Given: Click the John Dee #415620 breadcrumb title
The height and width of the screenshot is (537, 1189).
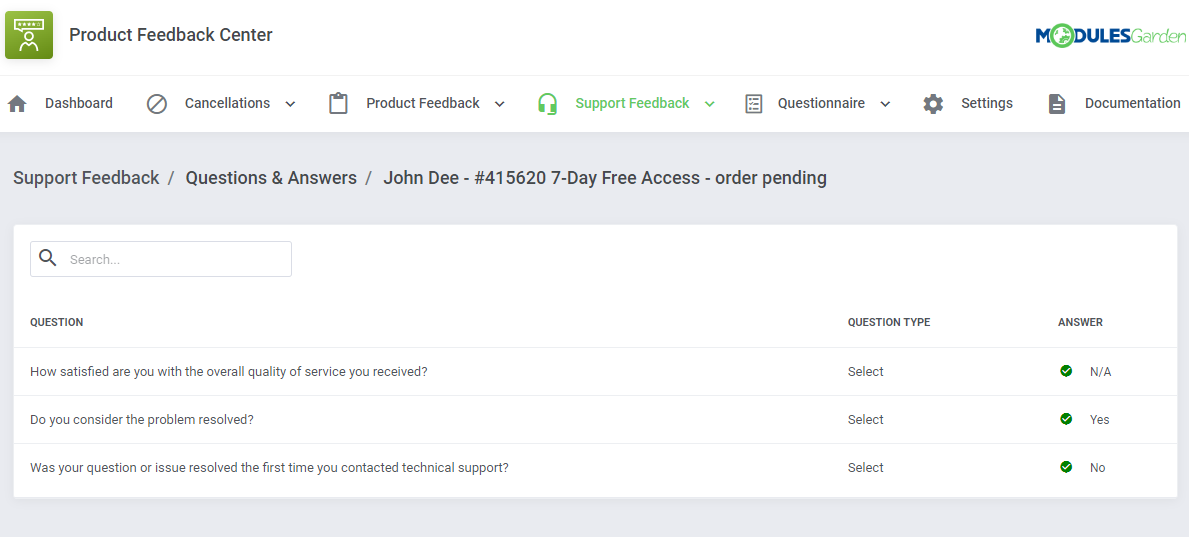Looking at the screenshot, I should point(604,178).
